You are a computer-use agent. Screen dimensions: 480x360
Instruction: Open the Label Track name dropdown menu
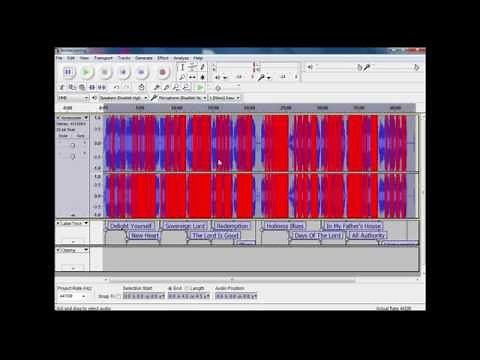tap(73, 223)
